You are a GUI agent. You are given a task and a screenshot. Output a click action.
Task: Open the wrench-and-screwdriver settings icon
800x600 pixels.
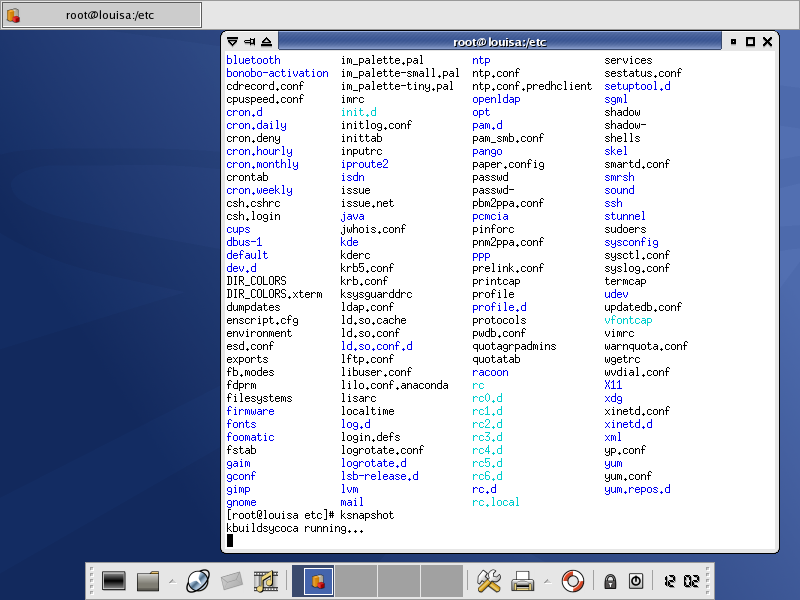pos(488,580)
